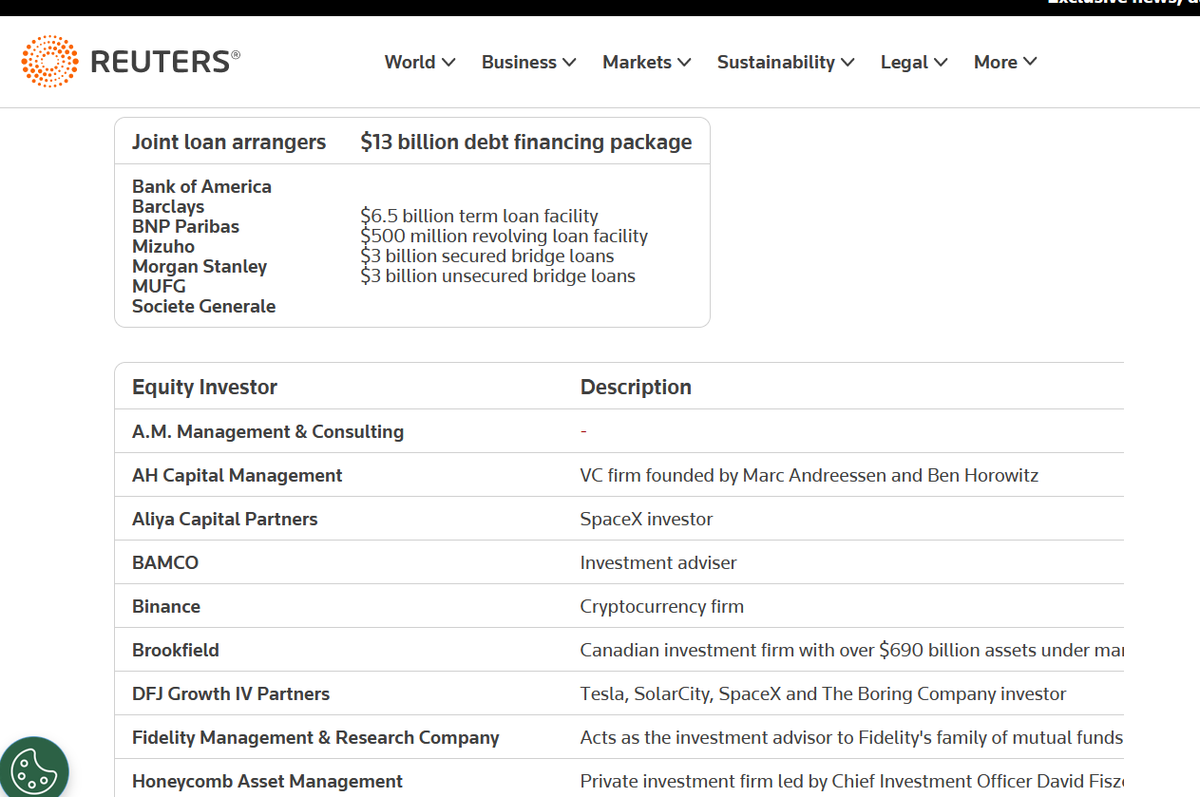Click '$3 billion unsecured bridge loans' line
Viewport: 1200px width, 797px height.
[x=498, y=276]
